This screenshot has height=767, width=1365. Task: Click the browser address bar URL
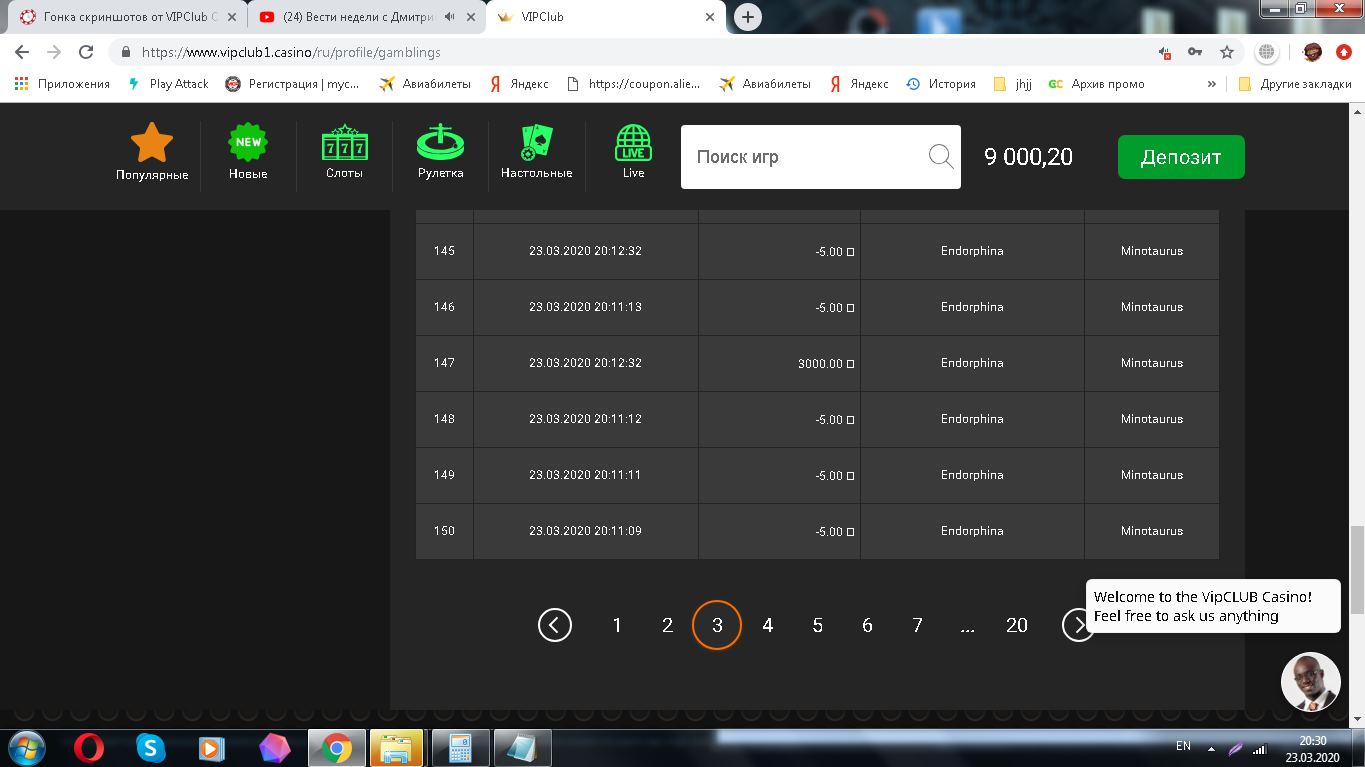(291, 52)
